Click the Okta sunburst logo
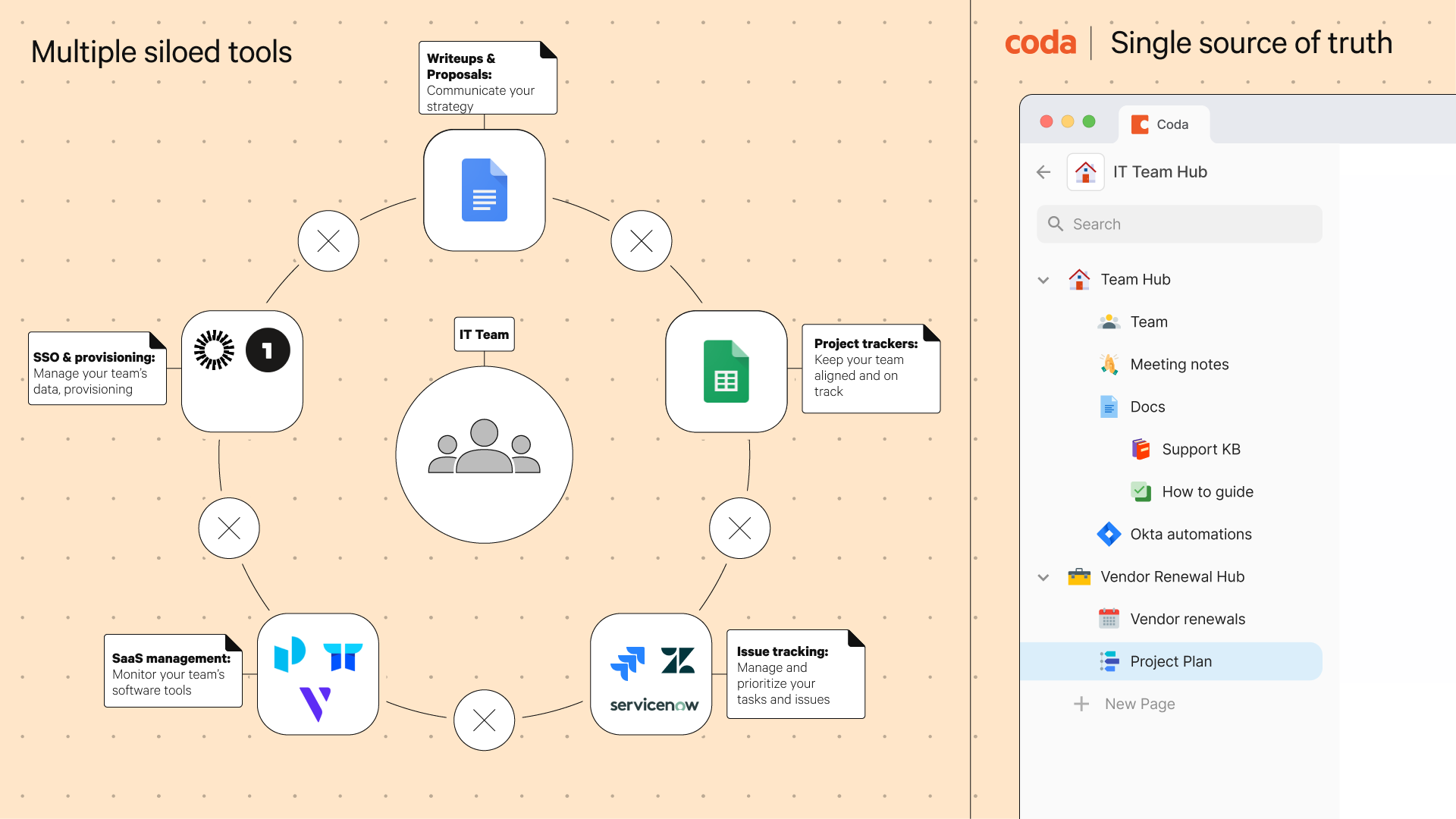The height and width of the screenshot is (819, 1456). (215, 350)
